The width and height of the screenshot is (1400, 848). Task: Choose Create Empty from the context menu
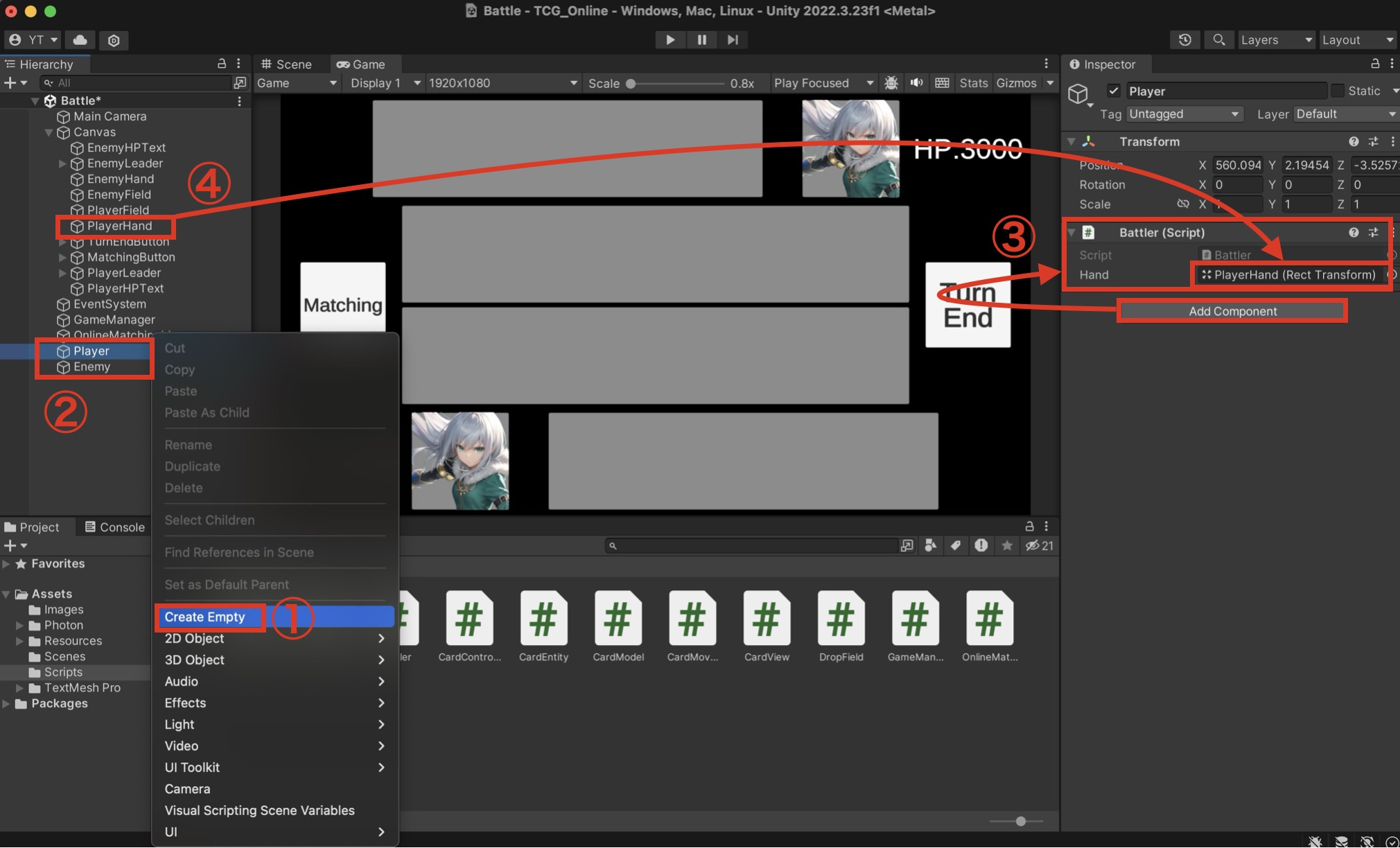(x=205, y=617)
